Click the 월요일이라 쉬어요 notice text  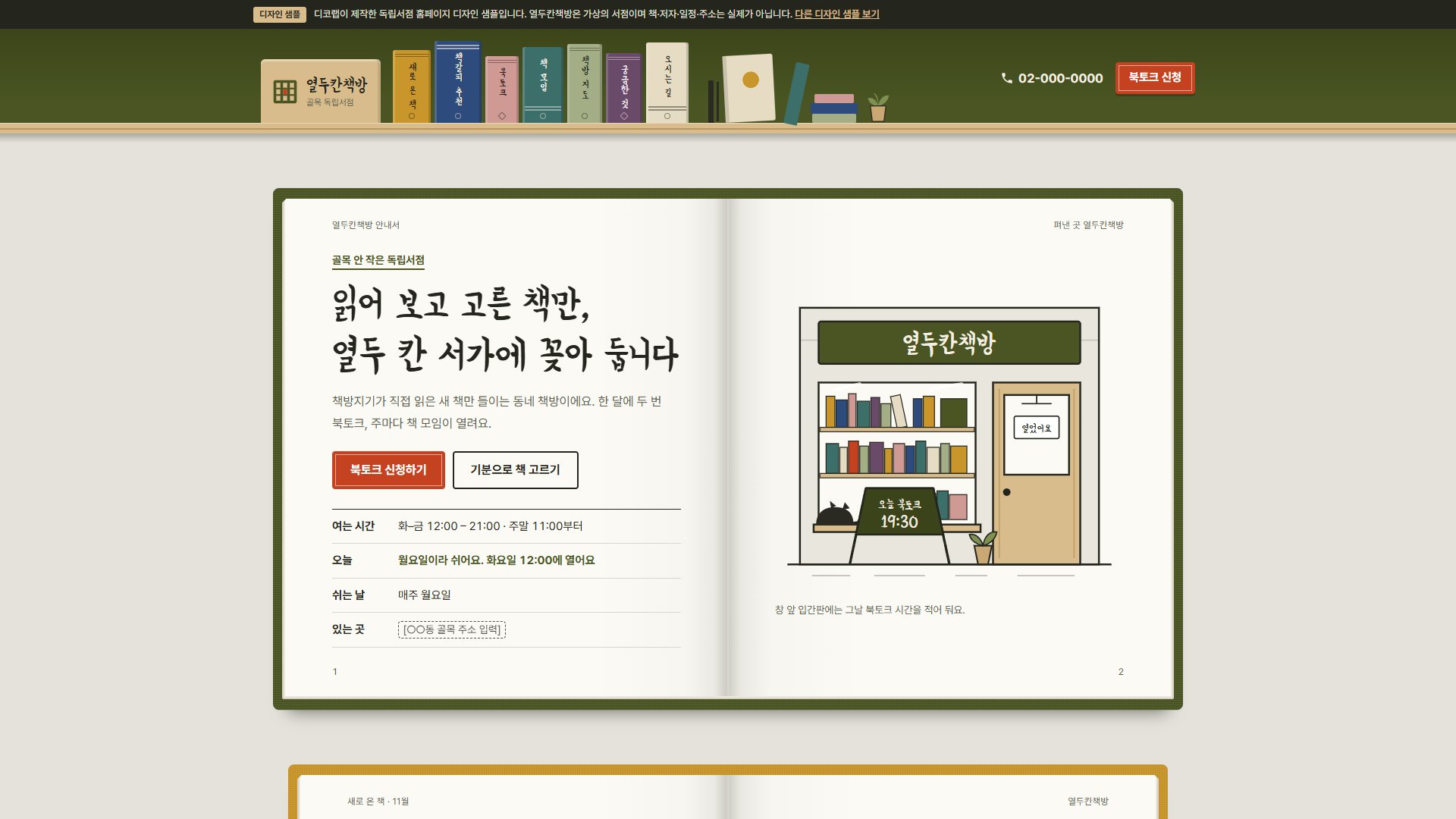pyautogui.click(x=496, y=560)
